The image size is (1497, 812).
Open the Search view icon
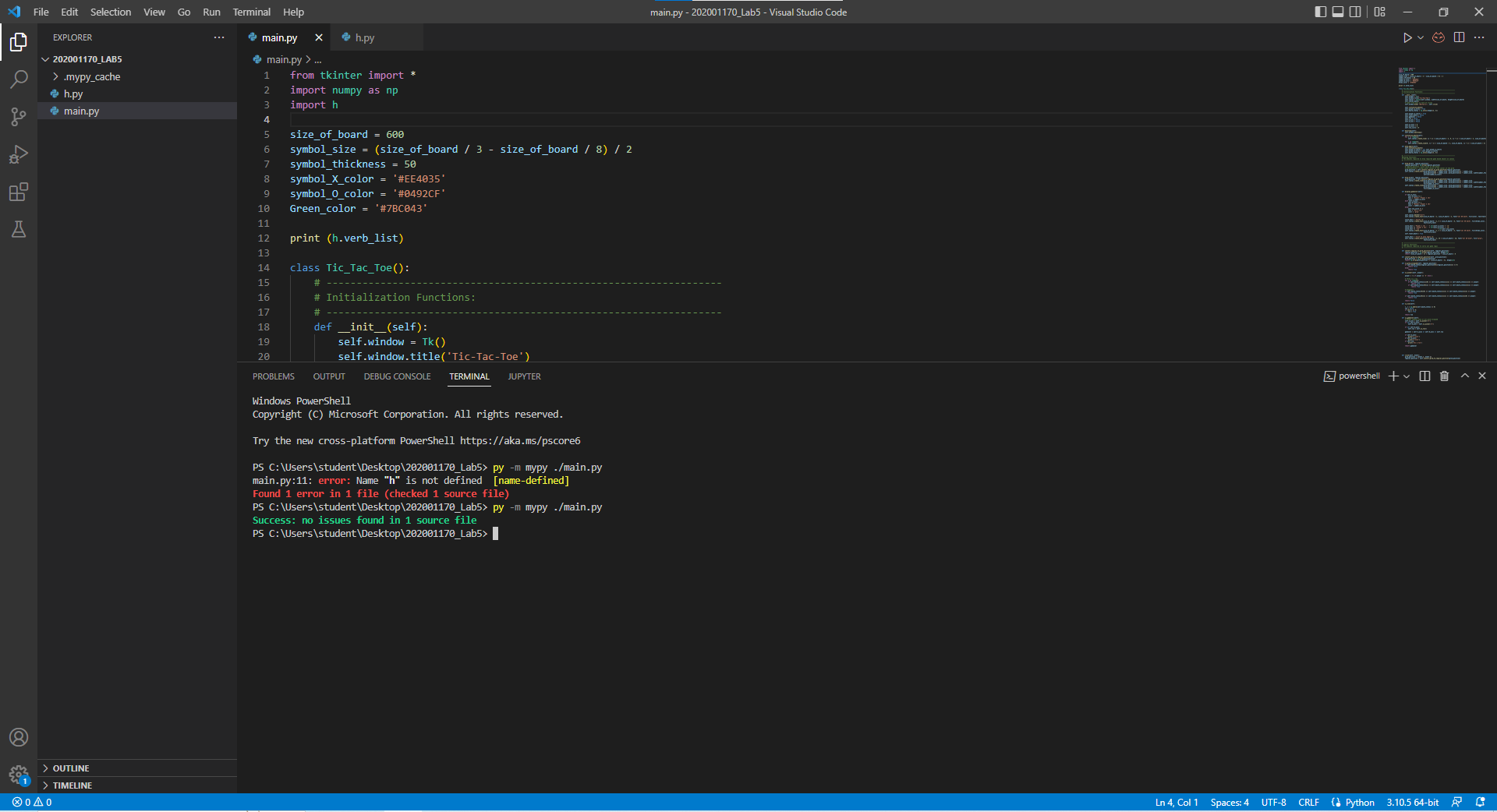pos(19,79)
